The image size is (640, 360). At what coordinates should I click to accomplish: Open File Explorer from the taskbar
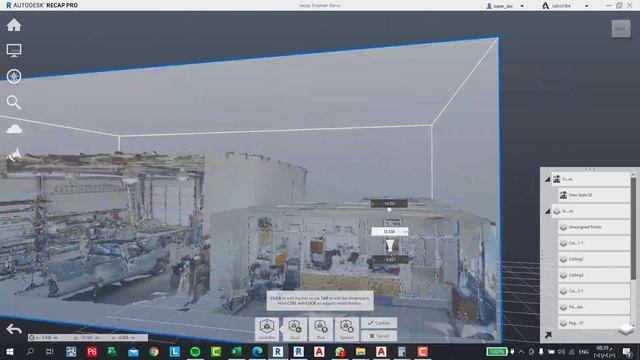(360, 351)
